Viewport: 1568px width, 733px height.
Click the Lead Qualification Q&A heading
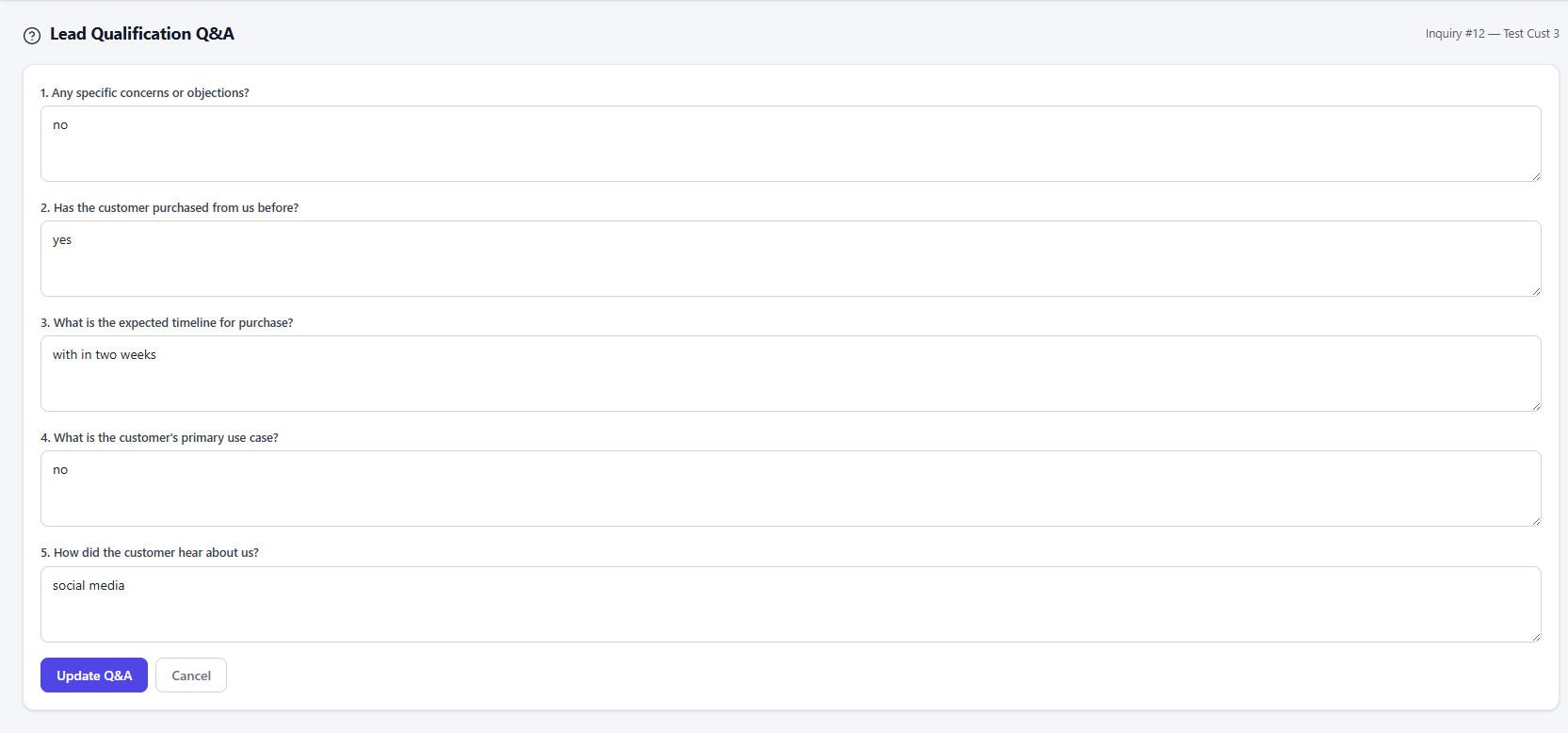pos(142,34)
